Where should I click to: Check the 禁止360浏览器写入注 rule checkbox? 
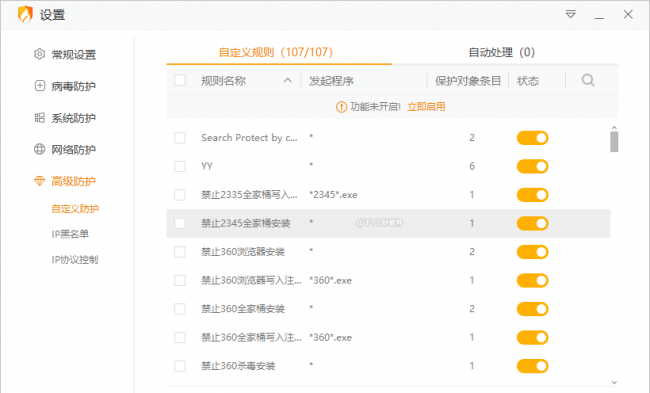click(x=180, y=280)
